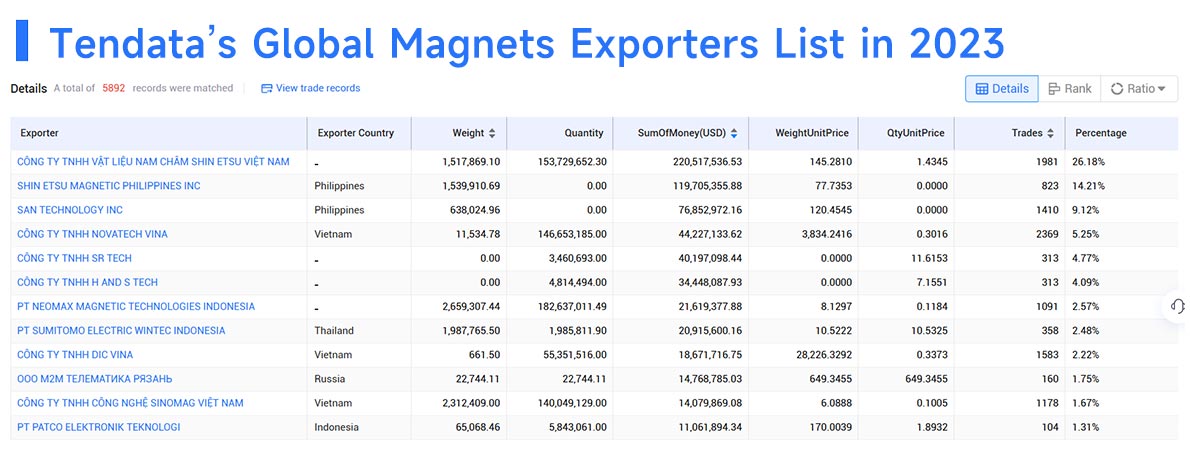Click the 1.31% percentage cell

[x=1087, y=427]
